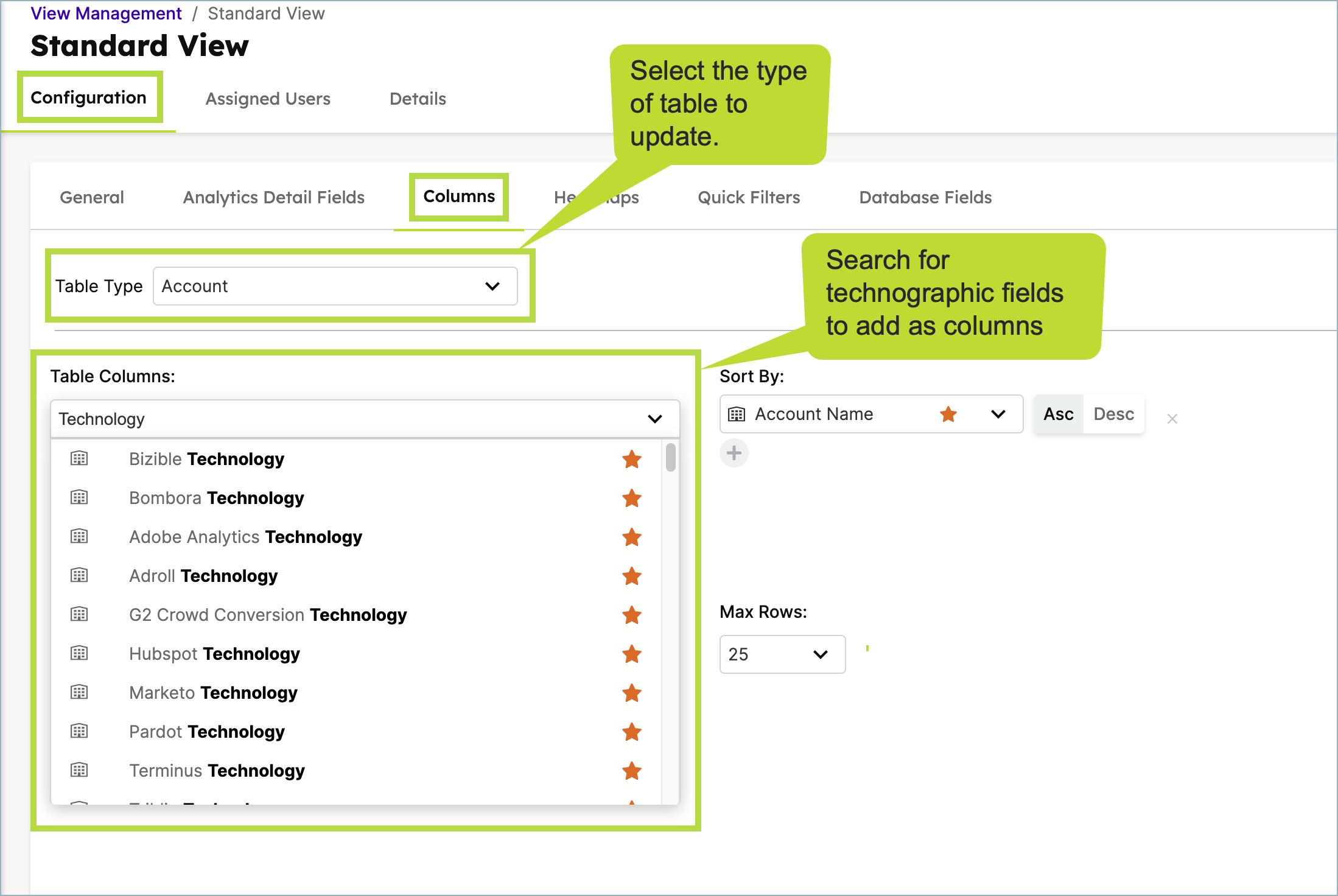Toggle the favorite star for Marketo Technology

pyautogui.click(x=632, y=693)
